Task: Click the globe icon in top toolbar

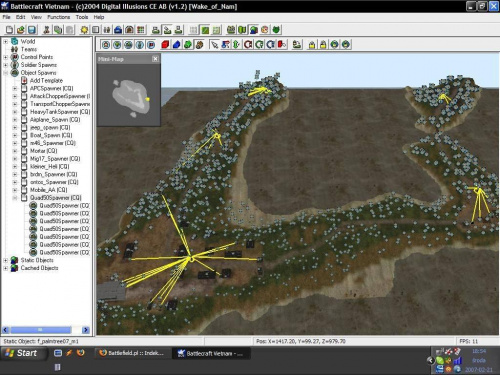Action: coord(253,30)
